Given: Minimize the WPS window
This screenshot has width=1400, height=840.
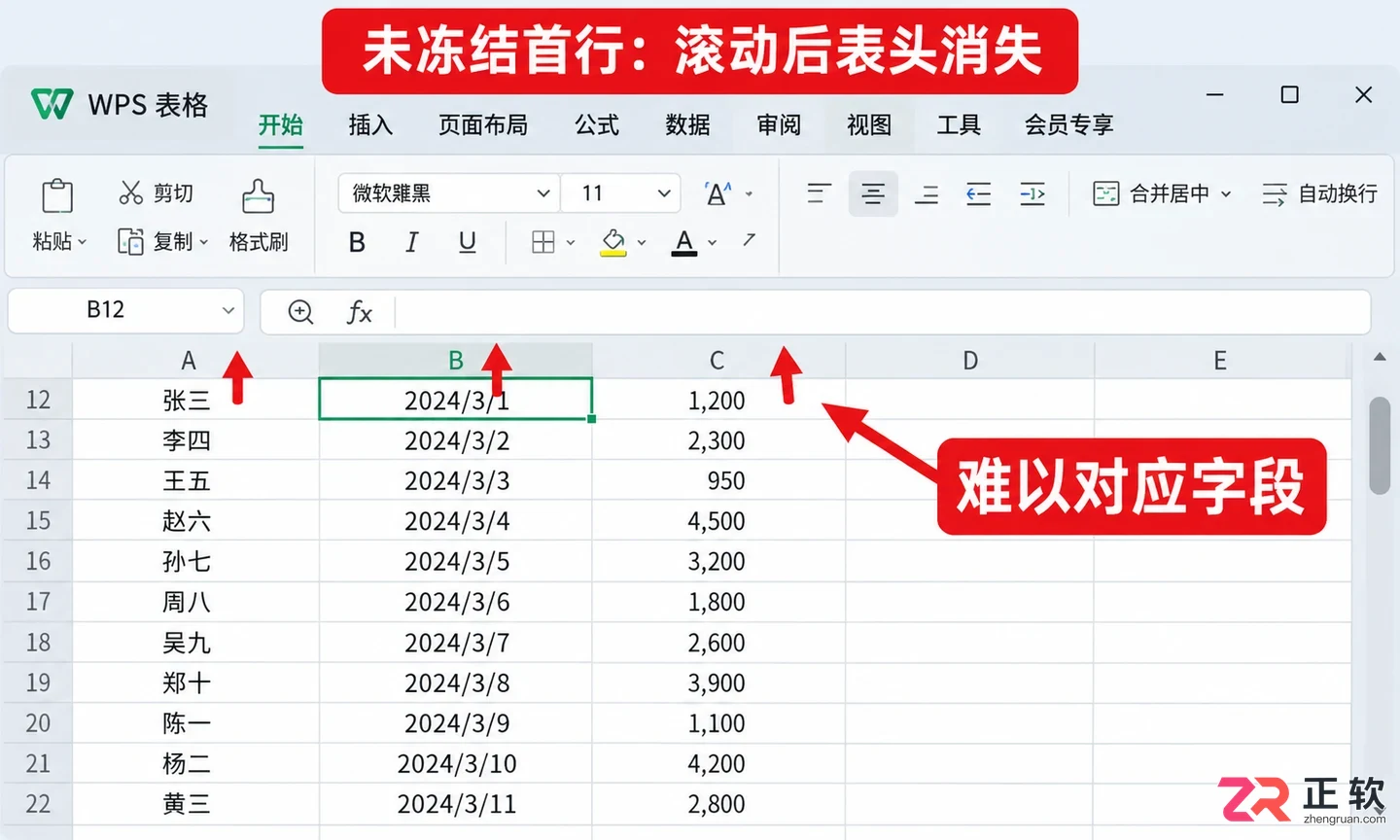Looking at the screenshot, I should pos(1214,94).
